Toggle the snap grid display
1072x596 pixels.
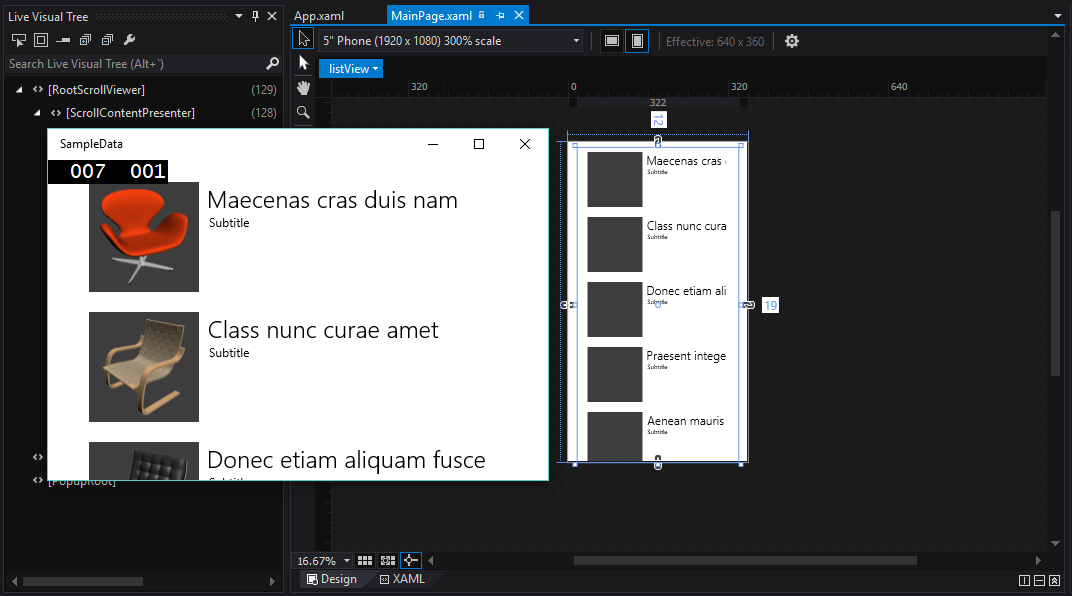click(x=365, y=560)
